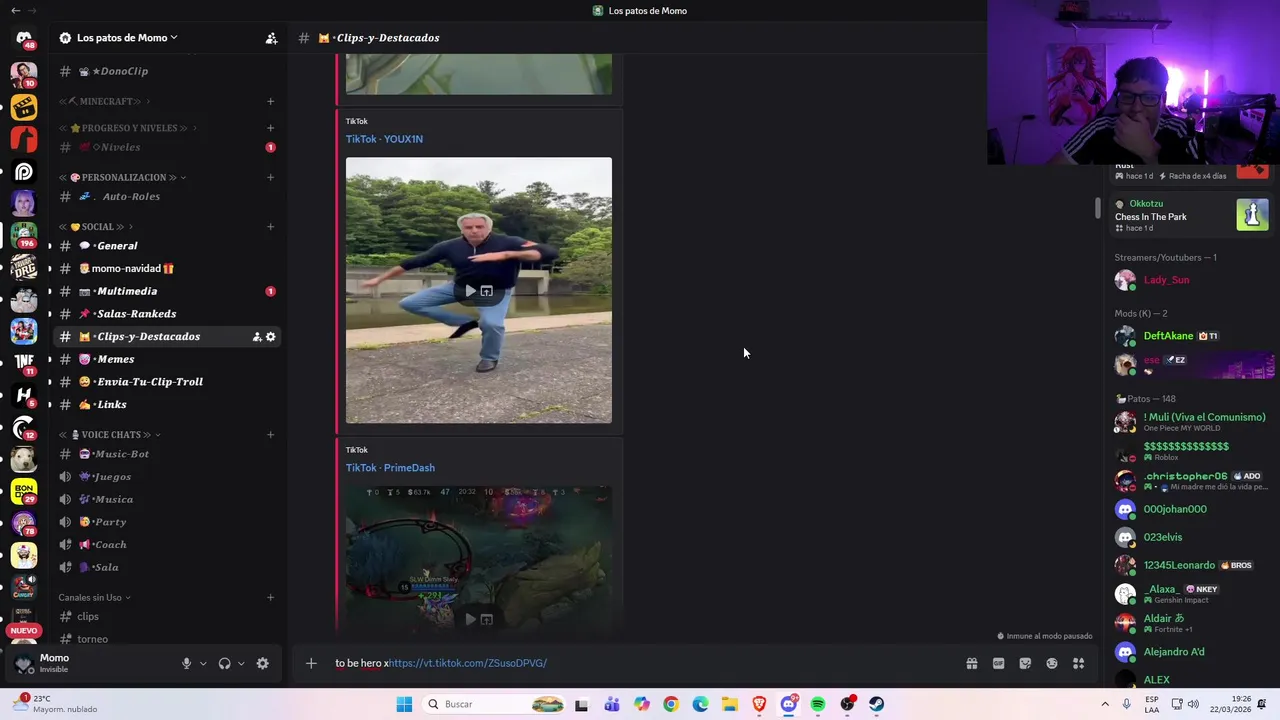Open microphone input options arrow

click(x=203, y=664)
